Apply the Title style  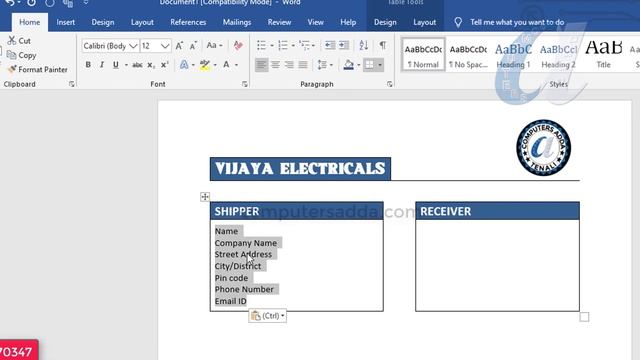click(x=603, y=55)
